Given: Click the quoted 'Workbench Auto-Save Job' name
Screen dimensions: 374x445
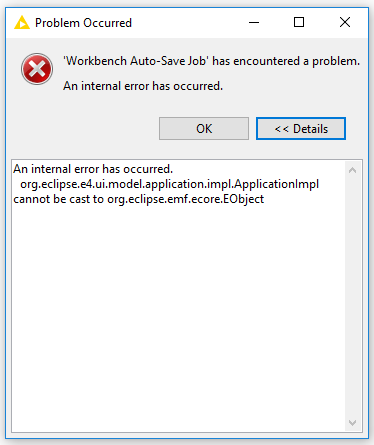Looking at the screenshot, I should tap(136, 61).
